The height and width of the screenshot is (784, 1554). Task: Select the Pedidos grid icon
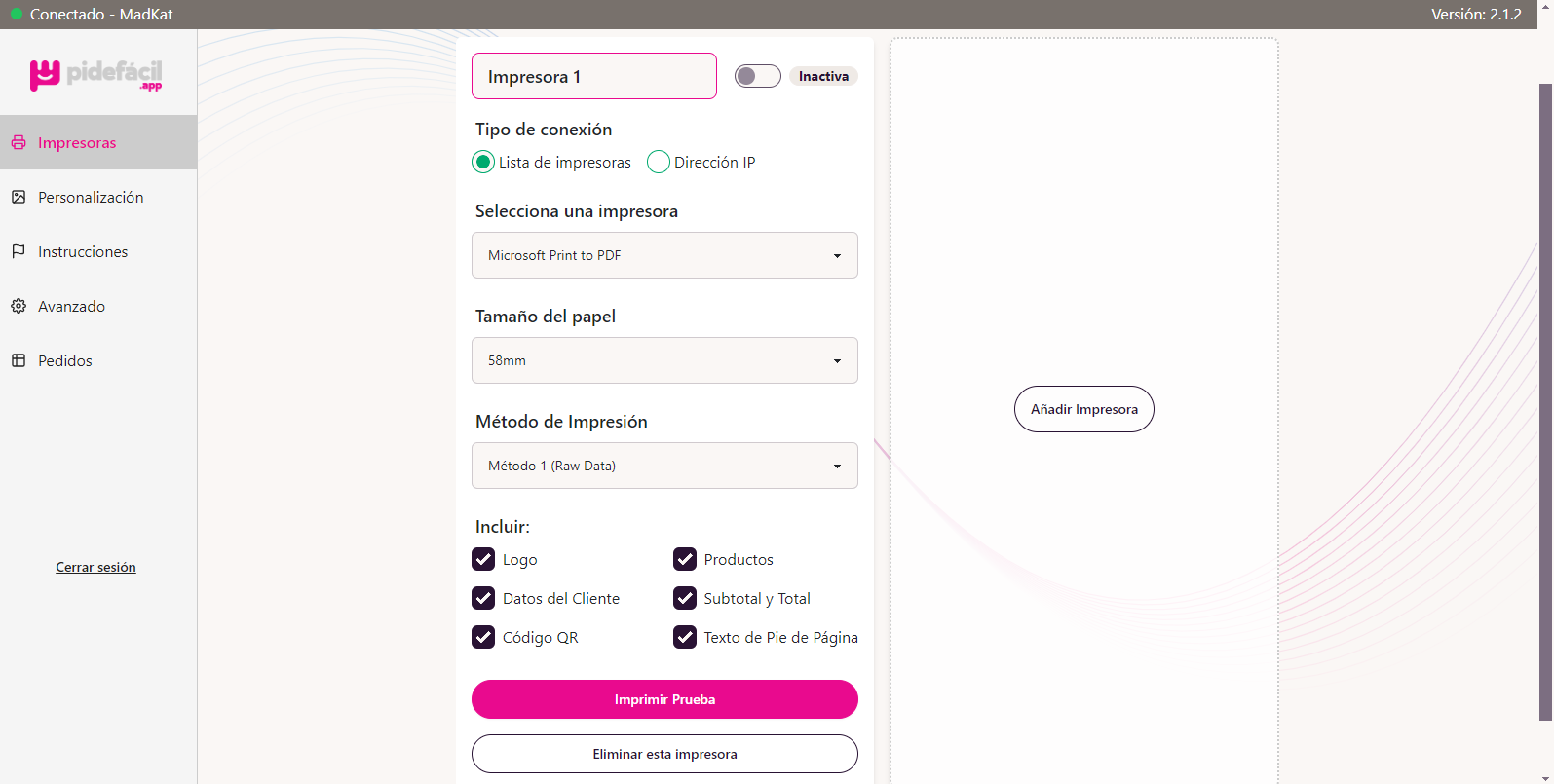(x=19, y=360)
